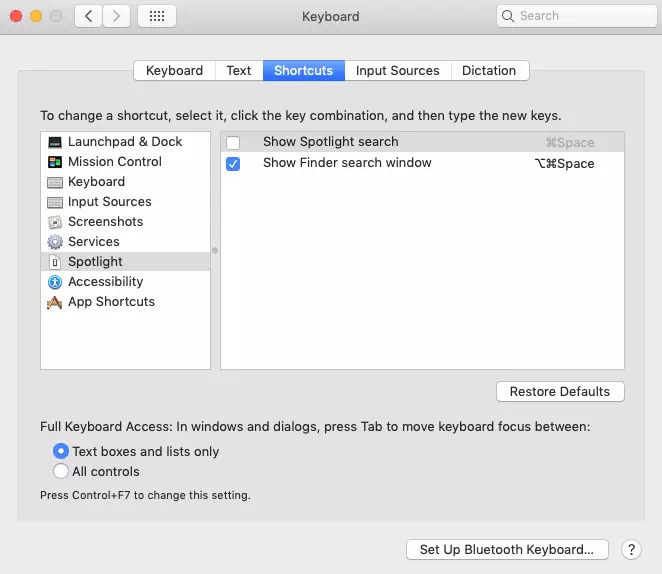This screenshot has height=574, width=662.
Task: Select the All controls radio button
Action: point(61,471)
